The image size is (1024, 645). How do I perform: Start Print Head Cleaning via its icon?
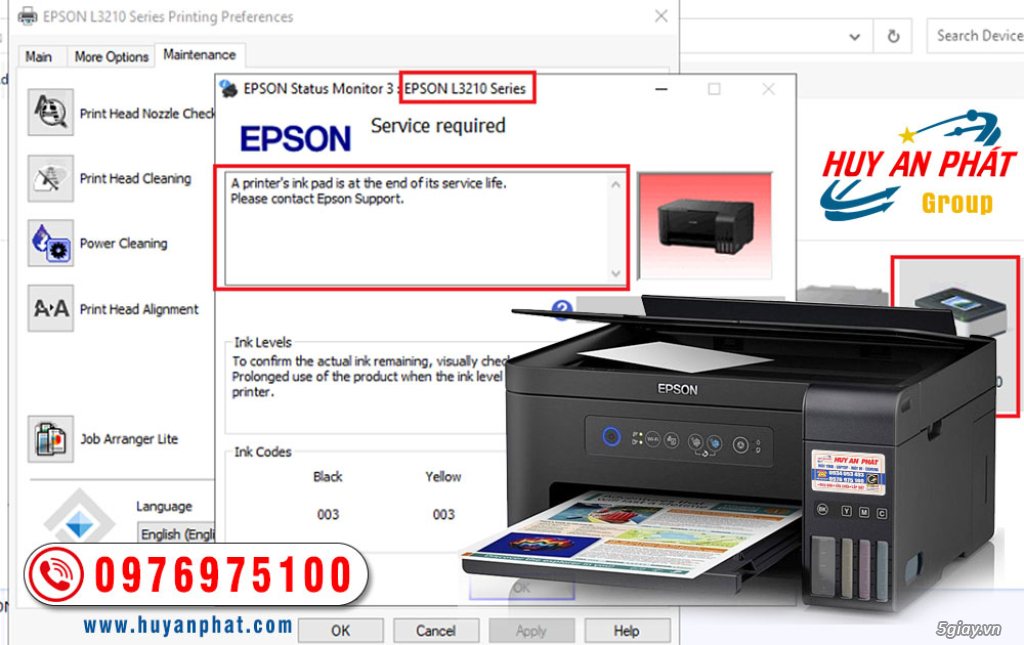tap(50, 178)
